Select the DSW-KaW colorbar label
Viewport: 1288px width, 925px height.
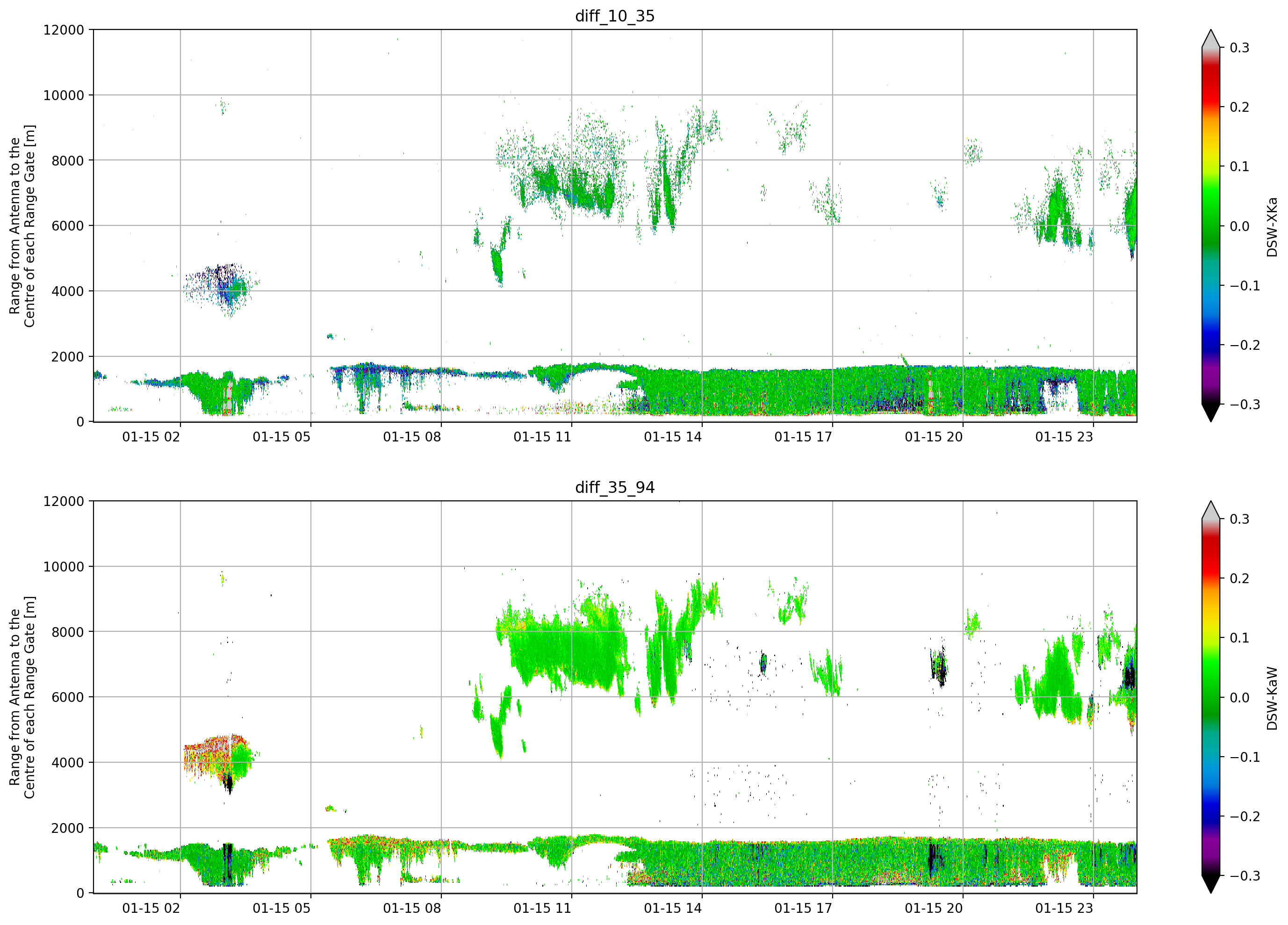[1272, 698]
